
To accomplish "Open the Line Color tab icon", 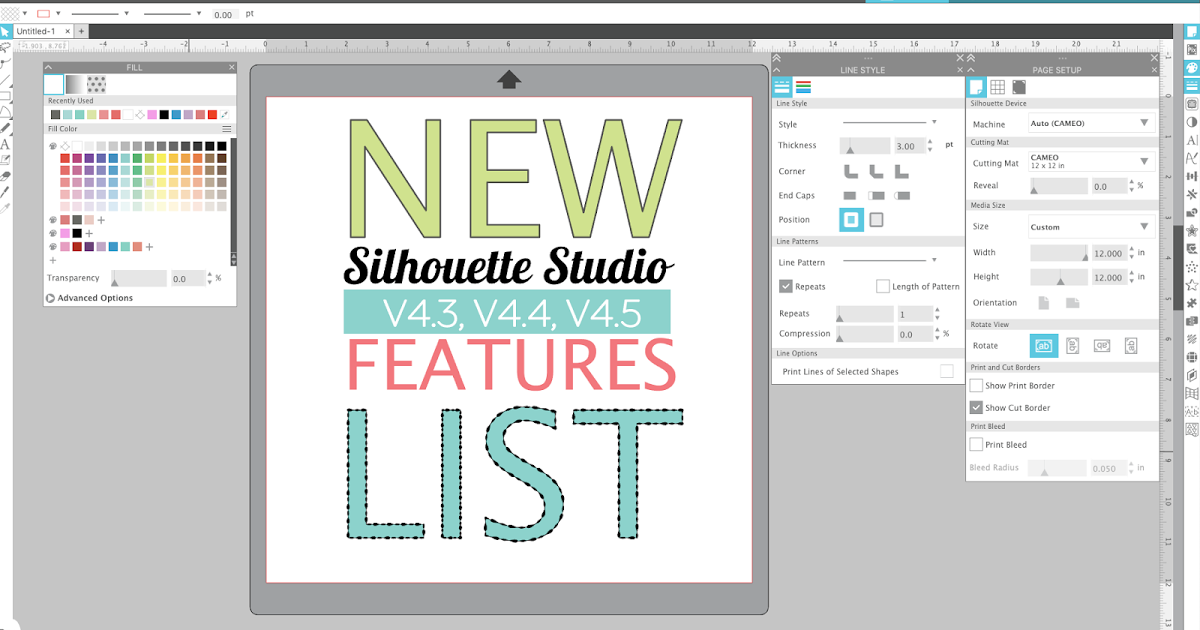I will (803, 87).
